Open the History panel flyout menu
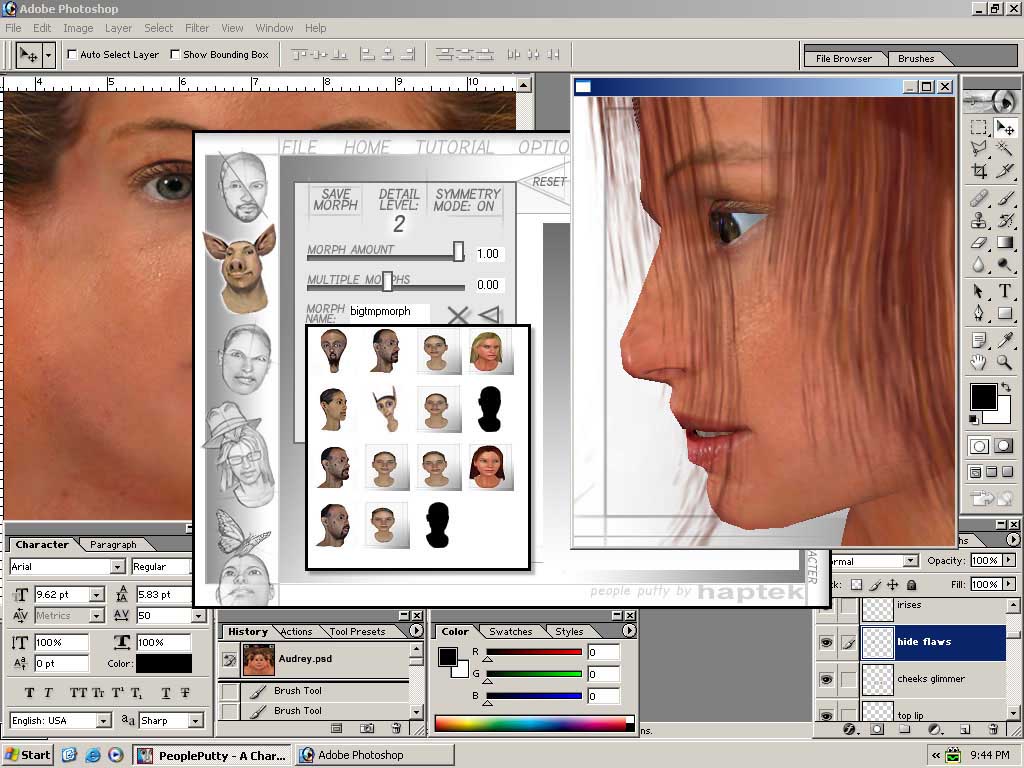1024x768 pixels. click(x=415, y=631)
